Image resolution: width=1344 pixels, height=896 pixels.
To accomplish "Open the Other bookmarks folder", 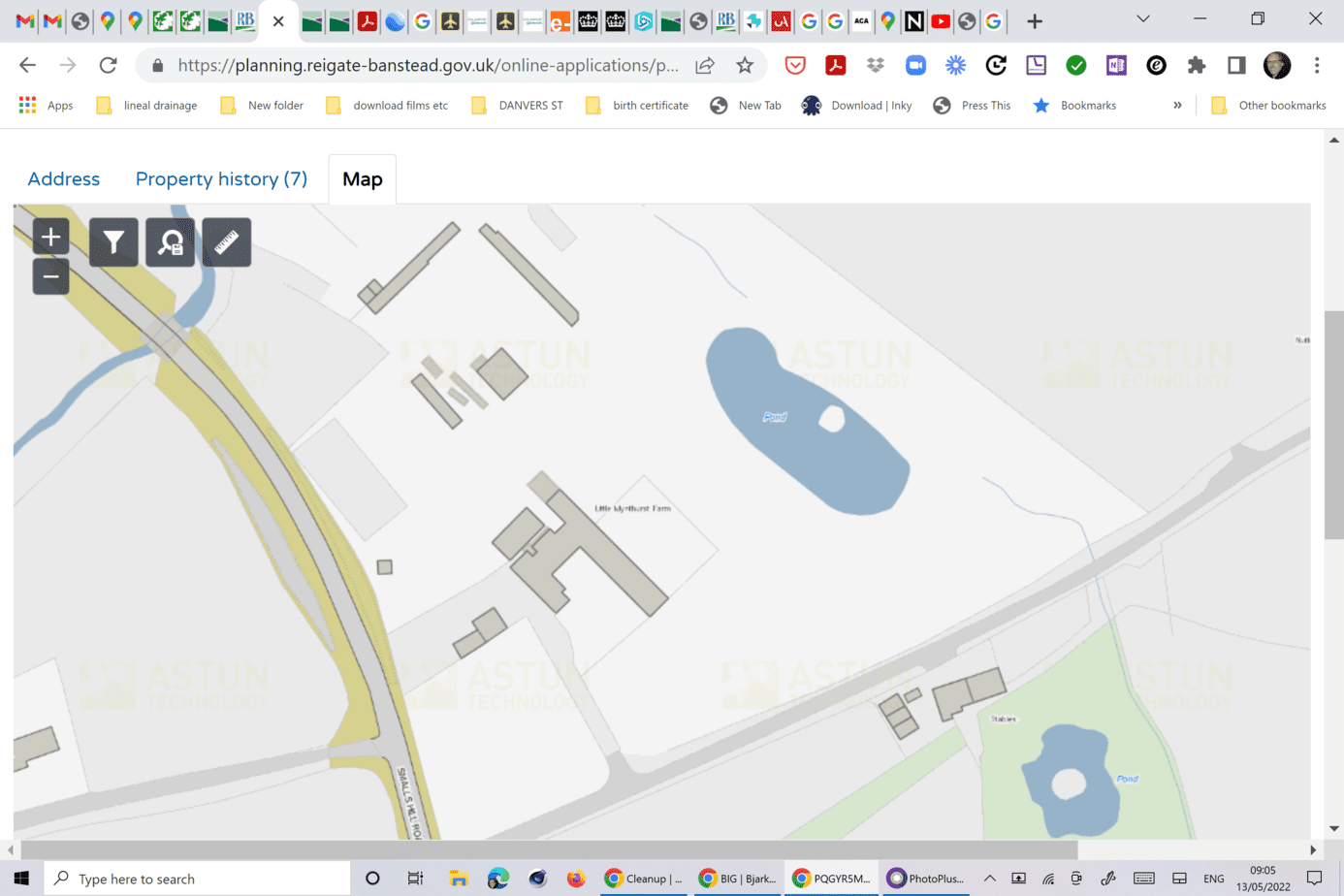I will pyautogui.click(x=1269, y=105).
